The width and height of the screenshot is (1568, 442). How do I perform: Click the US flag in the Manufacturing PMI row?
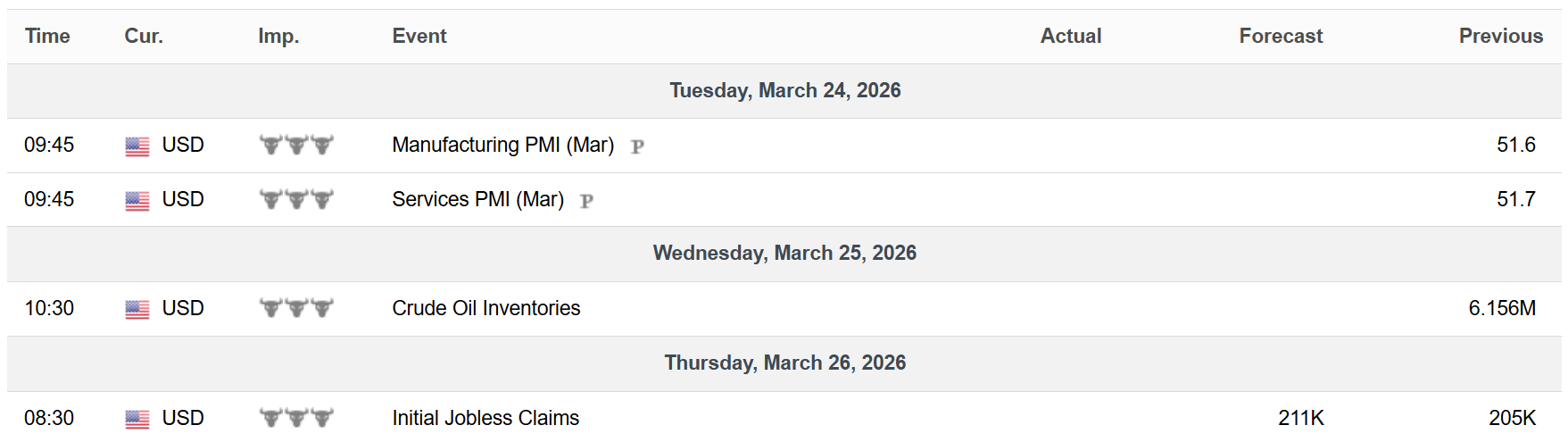click(x=137, y=146)
